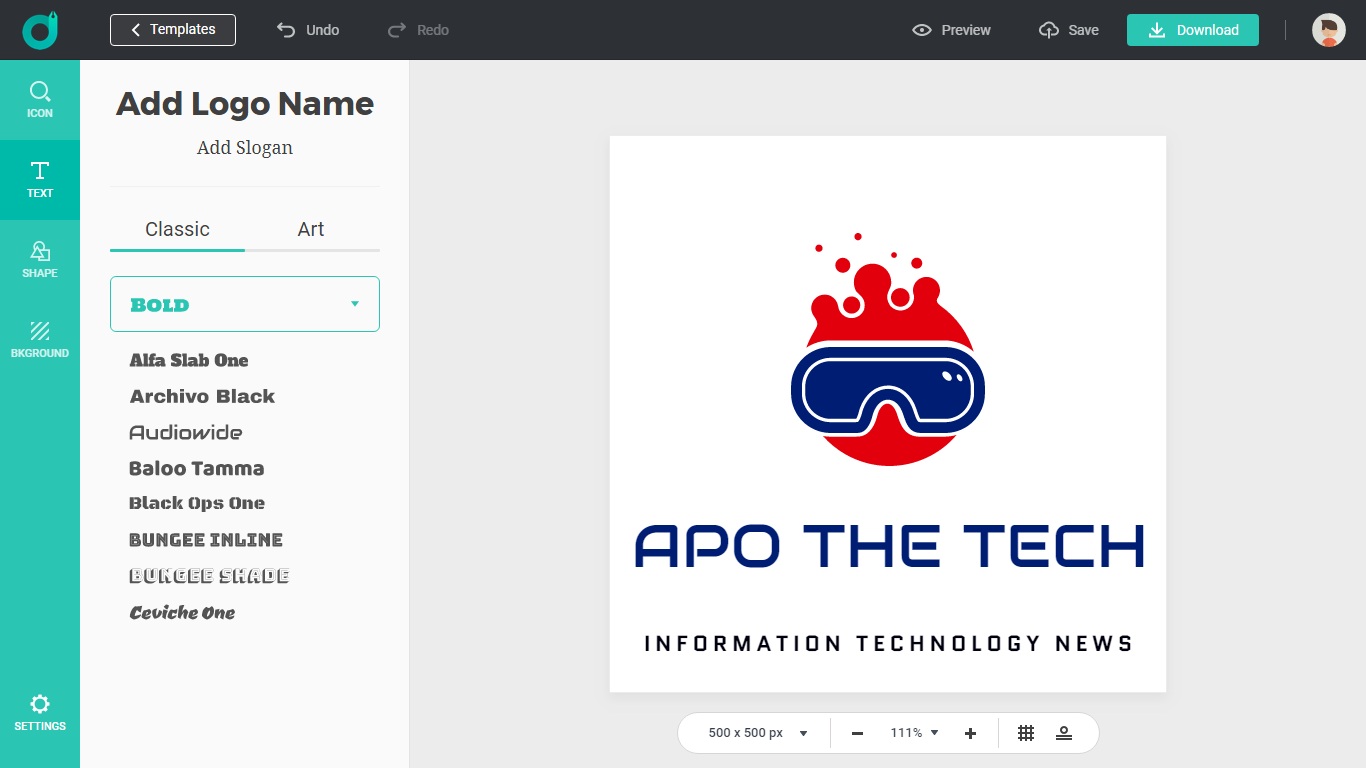This screenshot has width=1366, height=768.
Task: Open the Icon search panel
Action: pos(40,100)
